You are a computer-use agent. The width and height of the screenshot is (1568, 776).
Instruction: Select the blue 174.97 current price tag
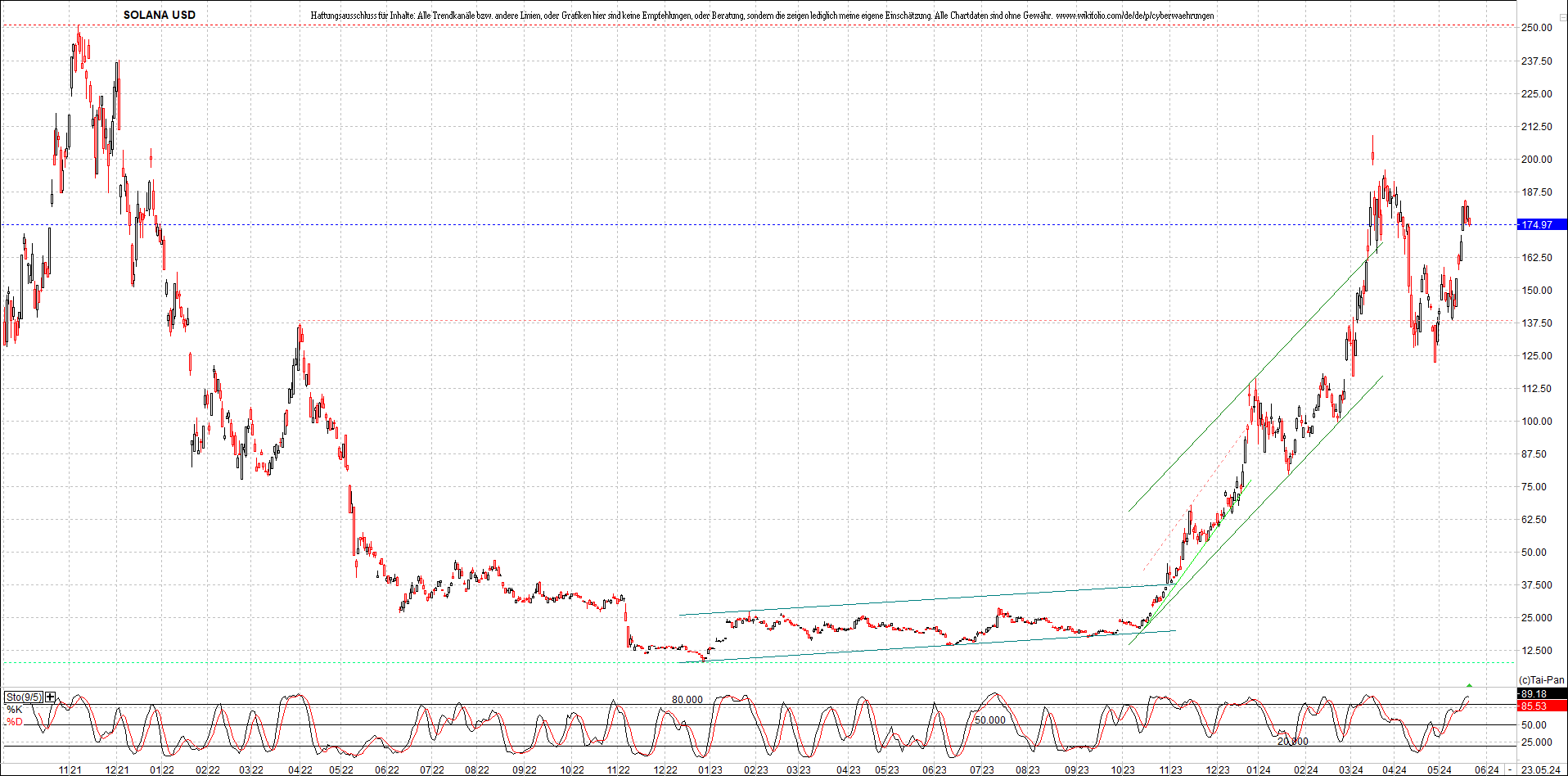pos(1542,224)
